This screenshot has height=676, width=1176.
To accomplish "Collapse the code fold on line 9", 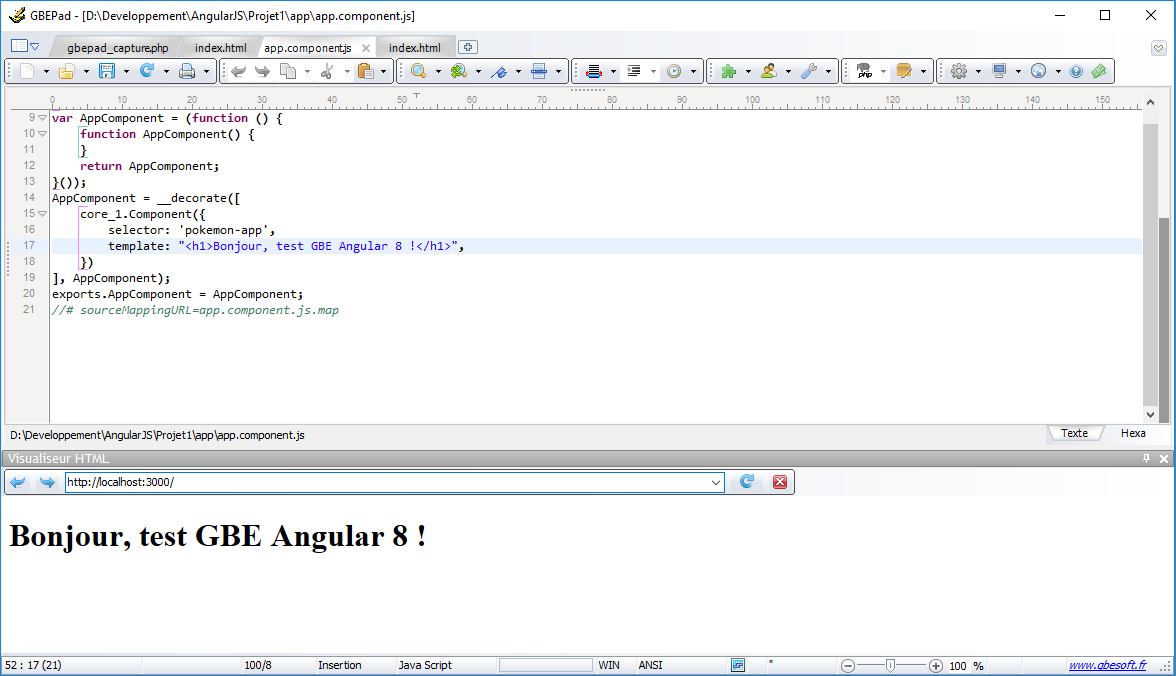I will click(43, 118).
